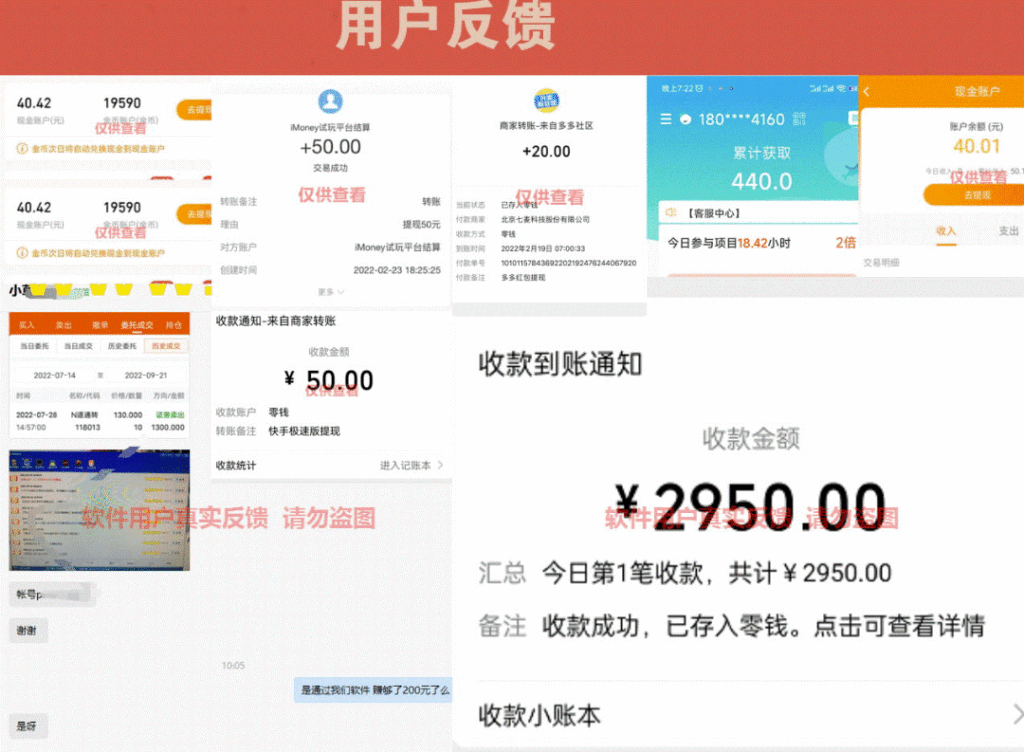
Task: Tap the 收款到账通知 heading
Action: click(x=560, y=364)
